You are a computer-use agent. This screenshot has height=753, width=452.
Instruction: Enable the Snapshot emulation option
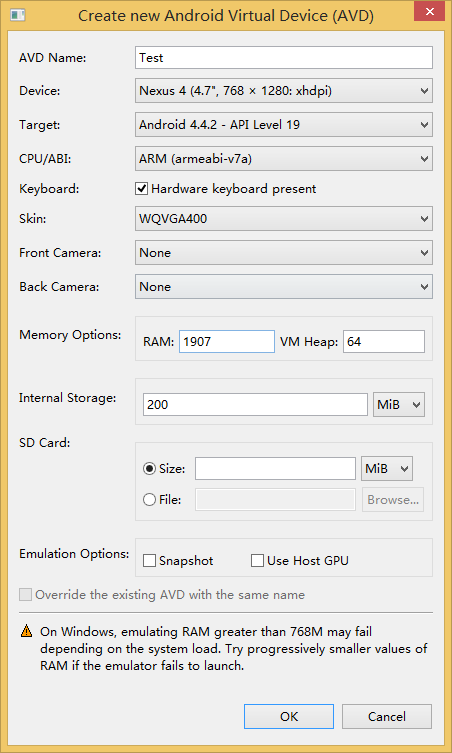tap(149, 560)
